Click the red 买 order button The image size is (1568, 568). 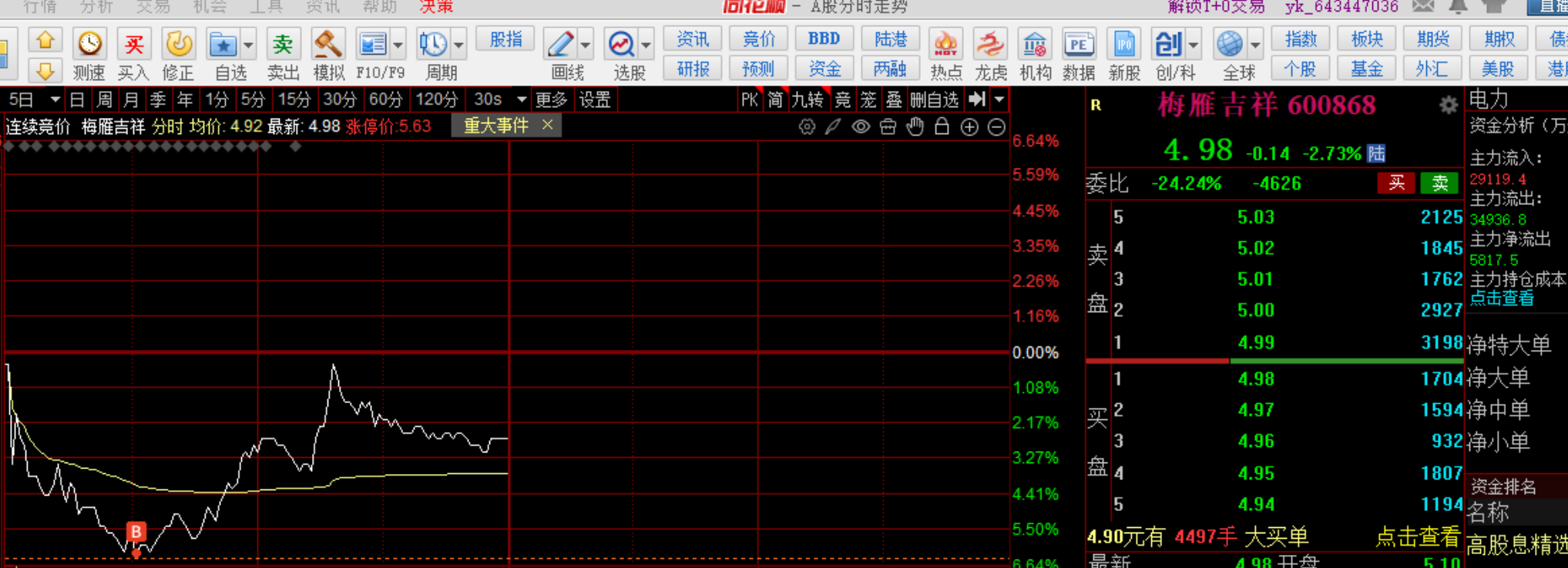tap(1396, 183)
